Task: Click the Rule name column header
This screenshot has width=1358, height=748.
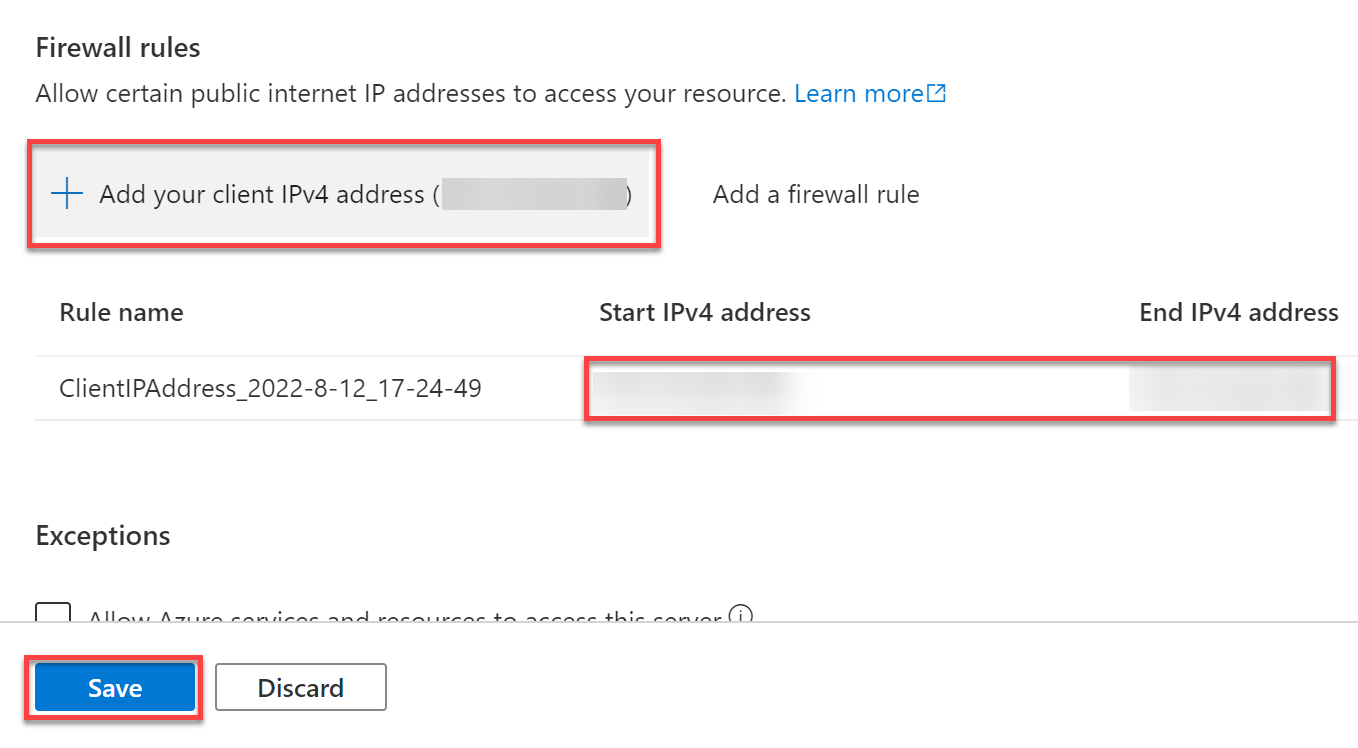Action: (121, 312)
